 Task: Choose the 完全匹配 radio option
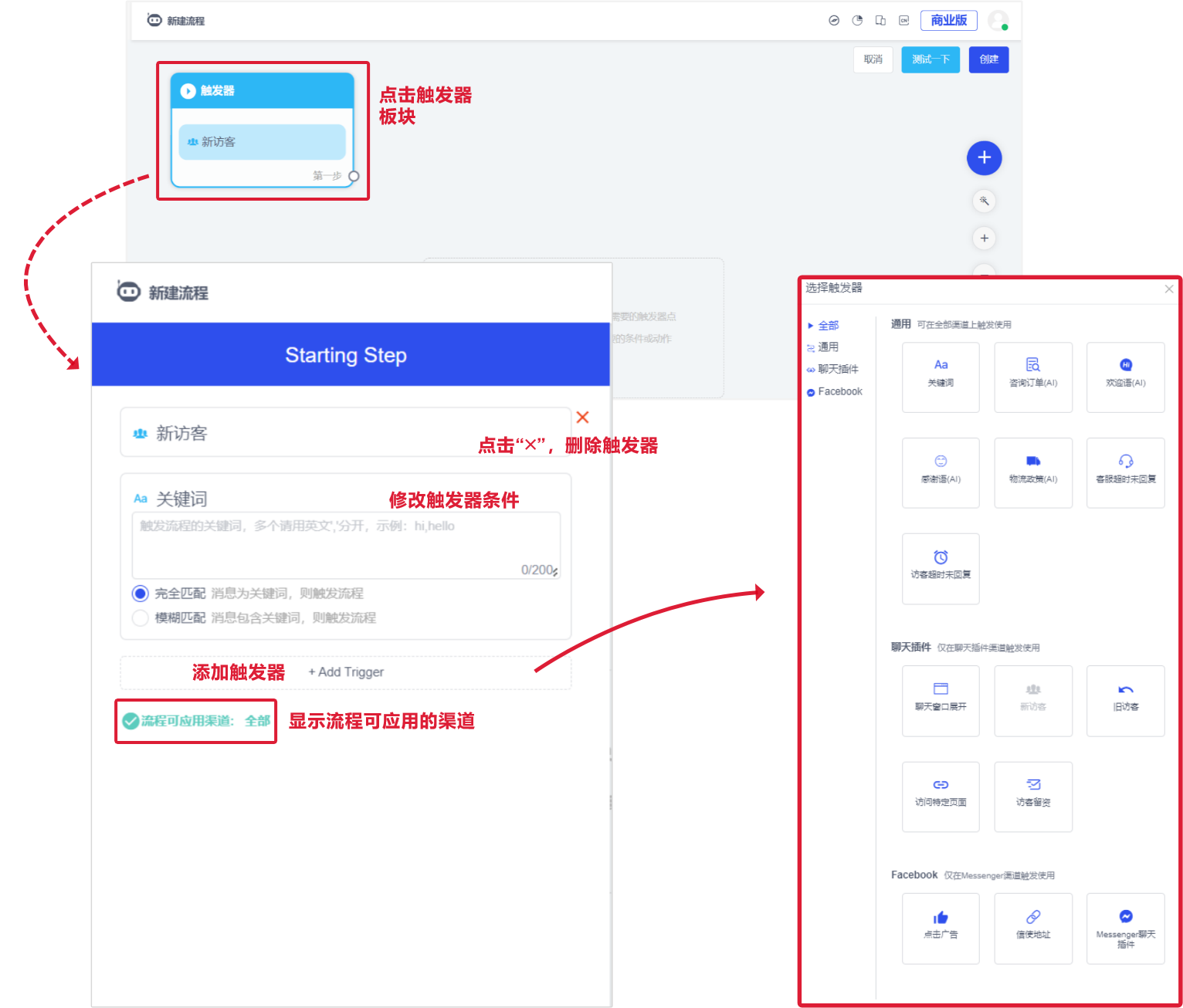point(140,594)
